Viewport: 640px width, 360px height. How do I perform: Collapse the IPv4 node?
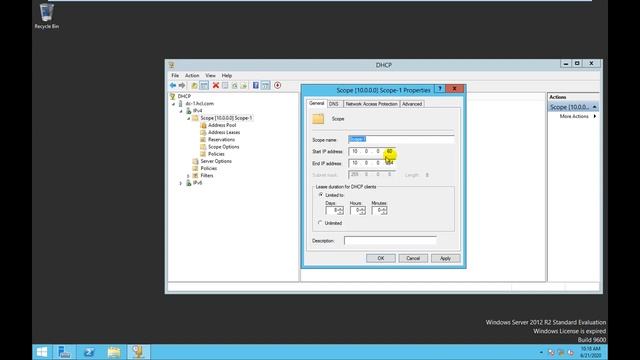181,111
